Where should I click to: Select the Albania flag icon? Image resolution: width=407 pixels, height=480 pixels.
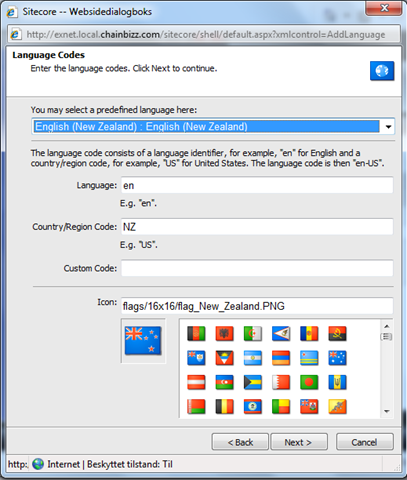tap(224, 334)
